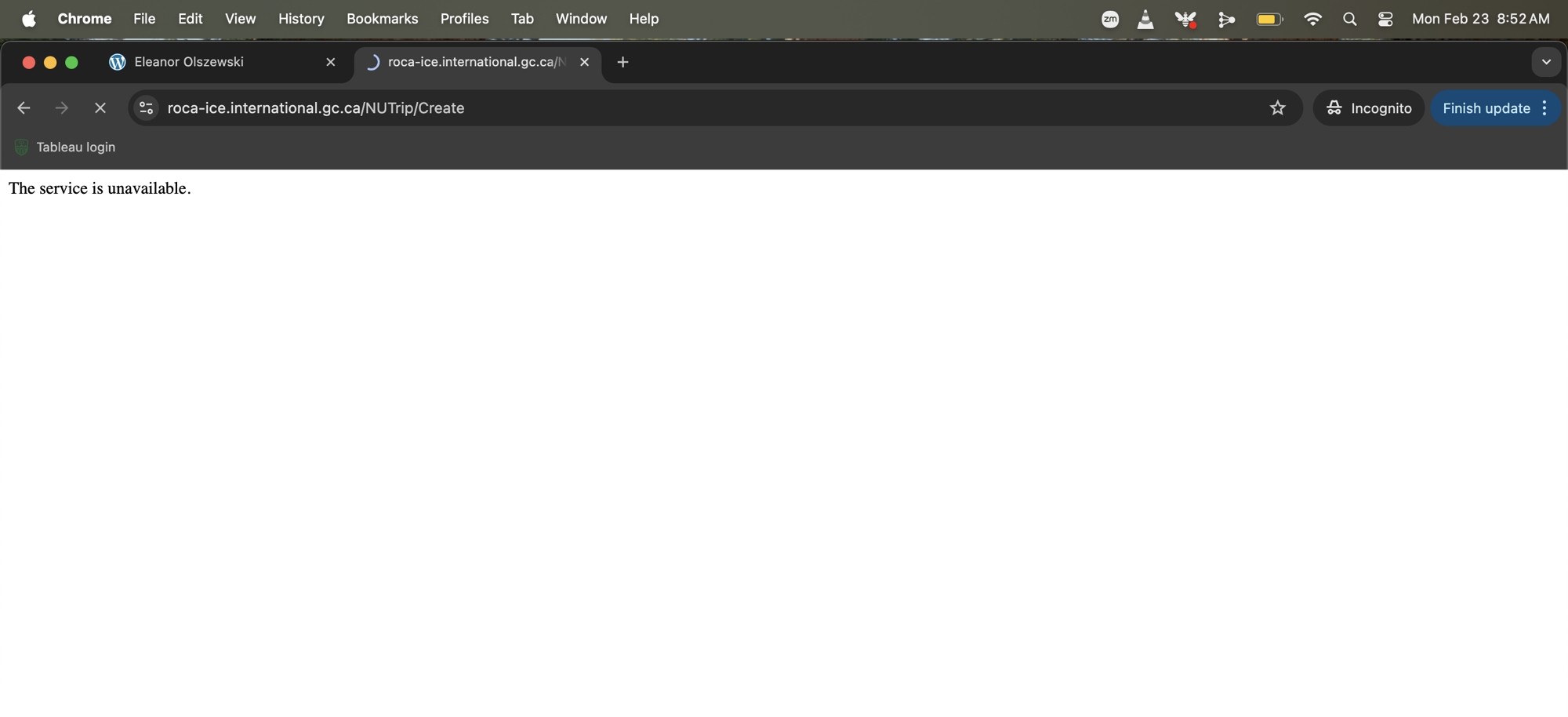The image size is (1568, 717).
Task: Click the browser back arrow button
Action: click(x=24, y=108)
